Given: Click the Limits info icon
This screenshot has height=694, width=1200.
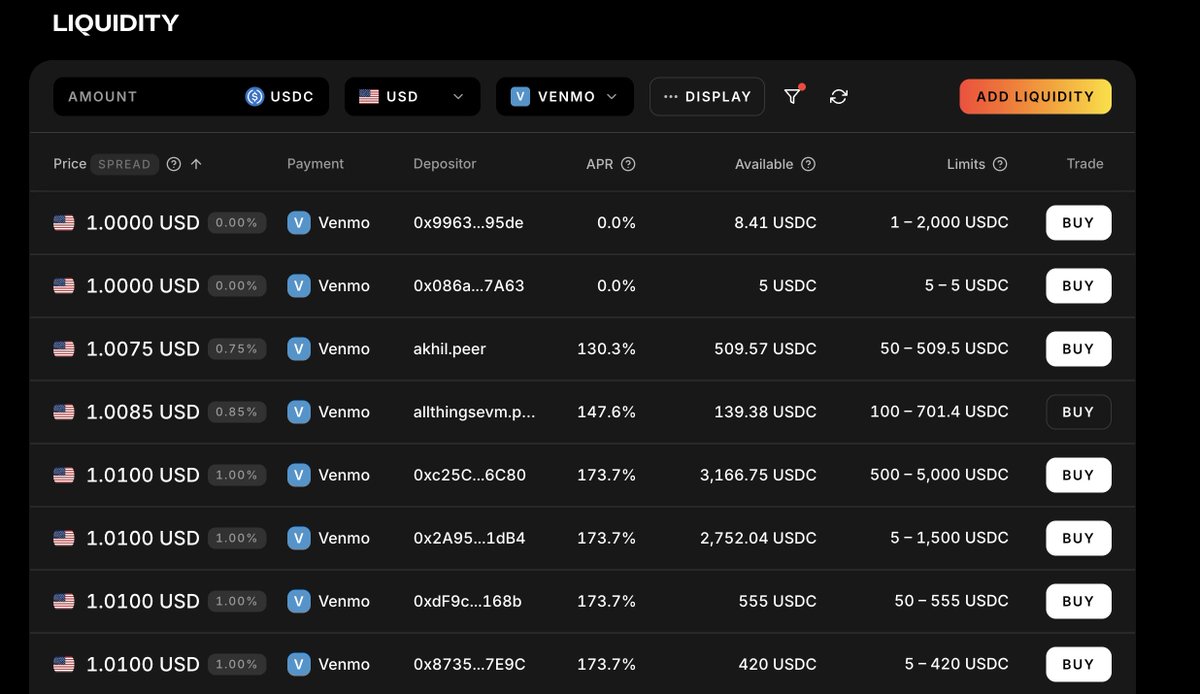Looking at the screenshot, I should click(1000, 164).
